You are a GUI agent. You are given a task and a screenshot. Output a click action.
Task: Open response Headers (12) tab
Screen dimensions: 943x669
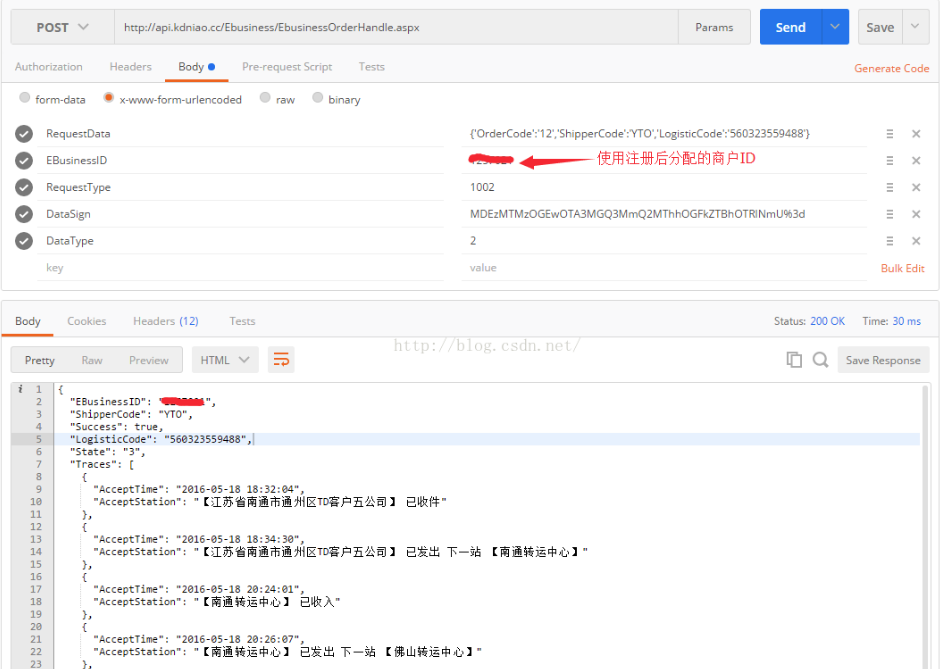coord(165,321)
